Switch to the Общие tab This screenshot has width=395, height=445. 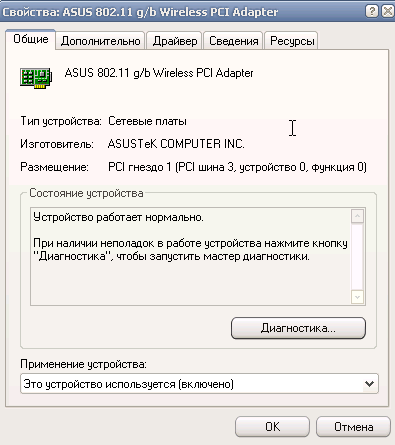[31, 39]
